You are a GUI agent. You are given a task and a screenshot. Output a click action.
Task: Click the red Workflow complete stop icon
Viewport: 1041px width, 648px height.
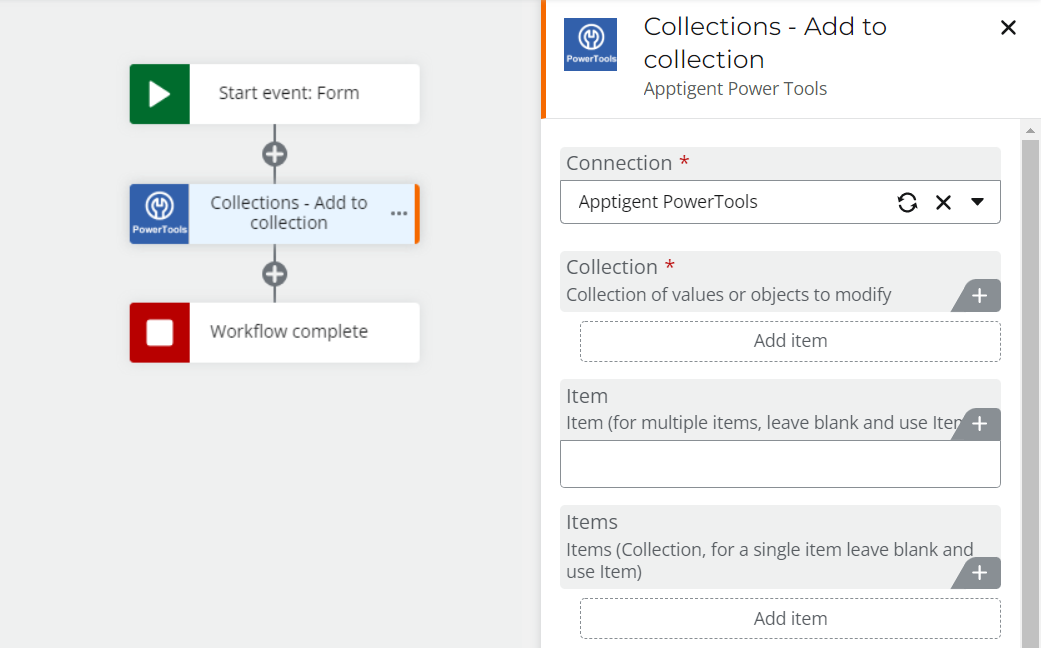click(x=159, y=333)
